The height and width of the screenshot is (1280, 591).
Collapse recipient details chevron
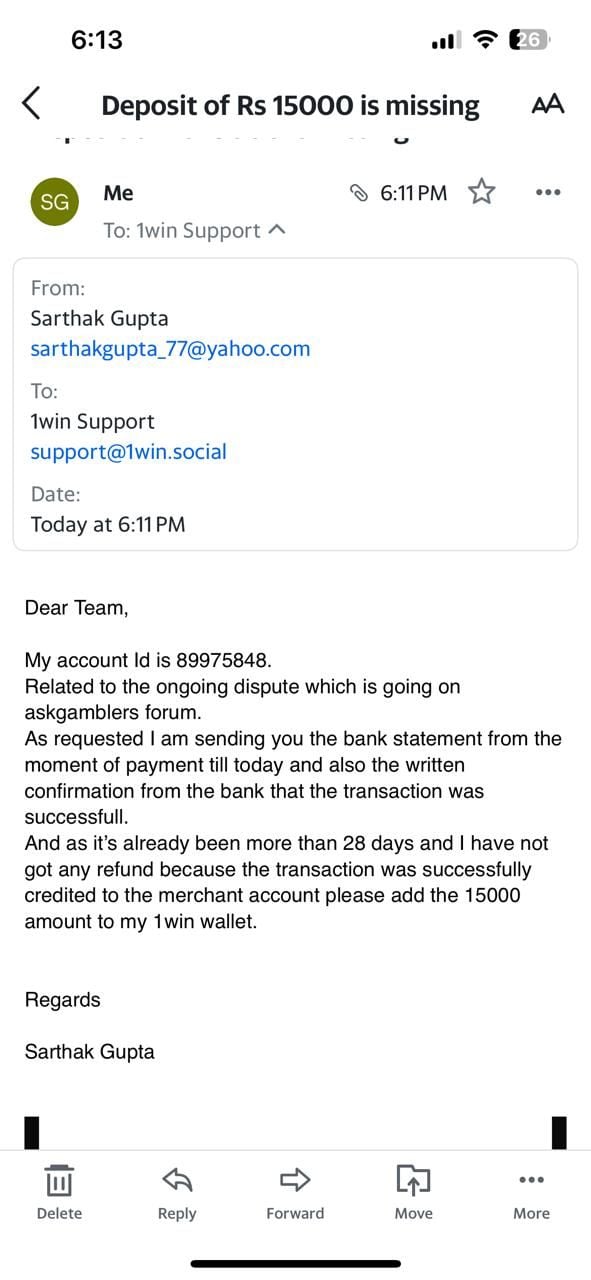pyautogui.click(x=278, y=230)
